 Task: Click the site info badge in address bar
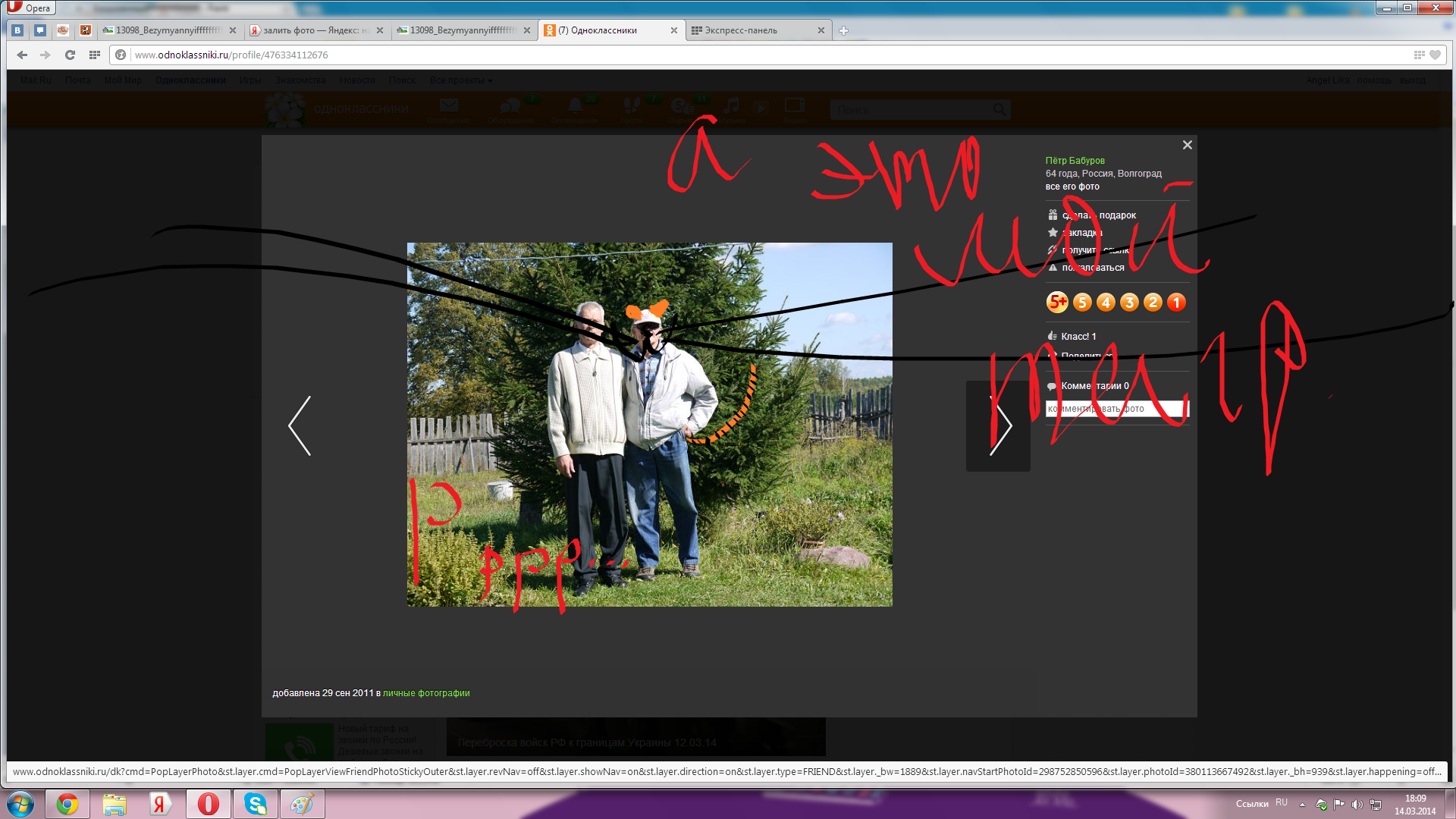(121, 55)
